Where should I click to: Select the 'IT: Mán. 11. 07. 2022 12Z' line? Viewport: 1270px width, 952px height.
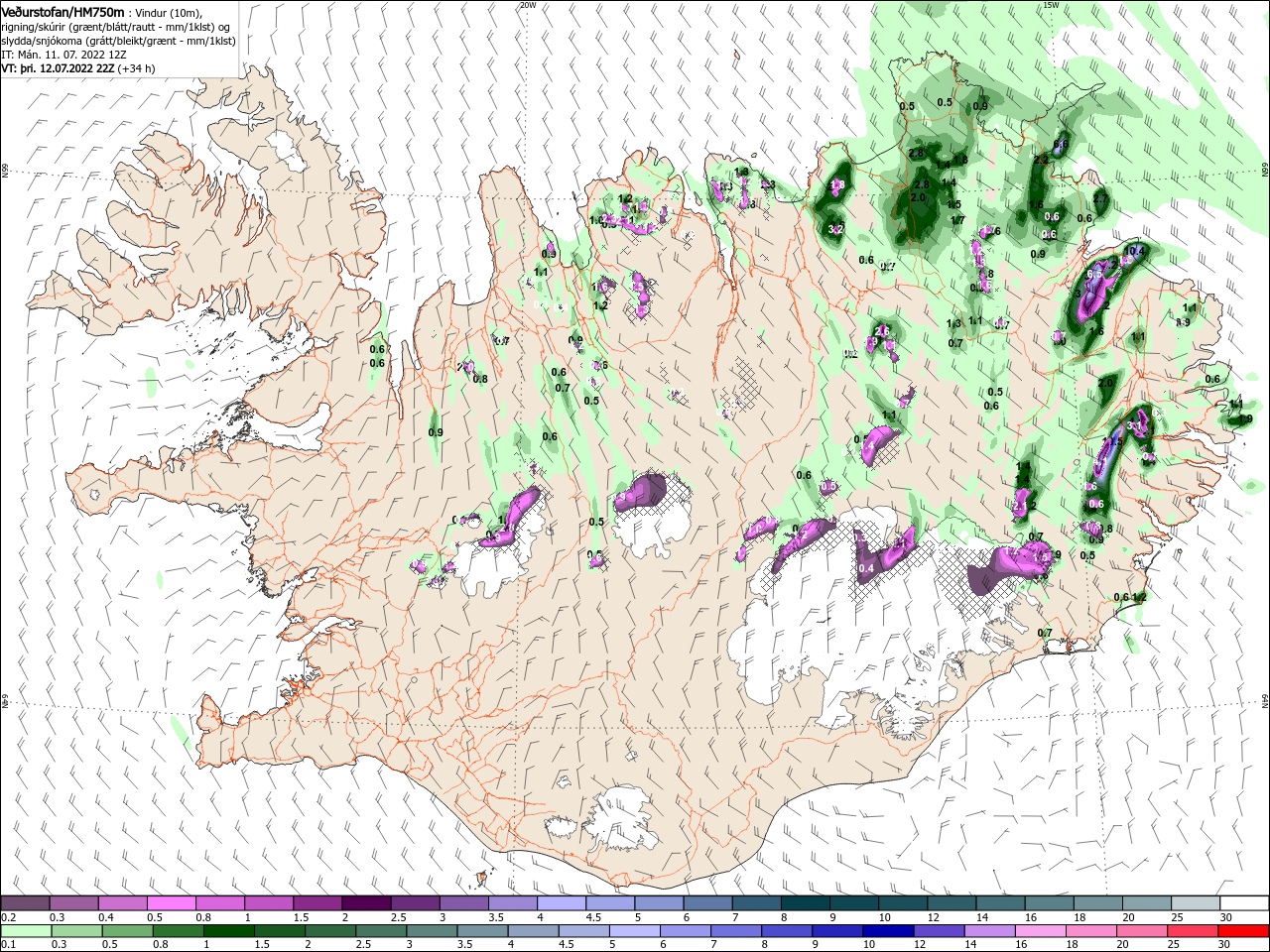[63, 55]
